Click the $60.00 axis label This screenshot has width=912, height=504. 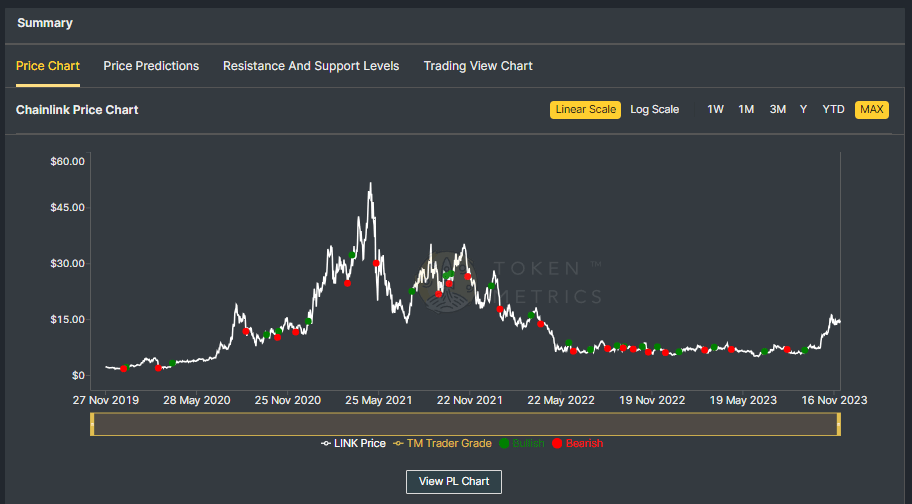tap(67, 162)
